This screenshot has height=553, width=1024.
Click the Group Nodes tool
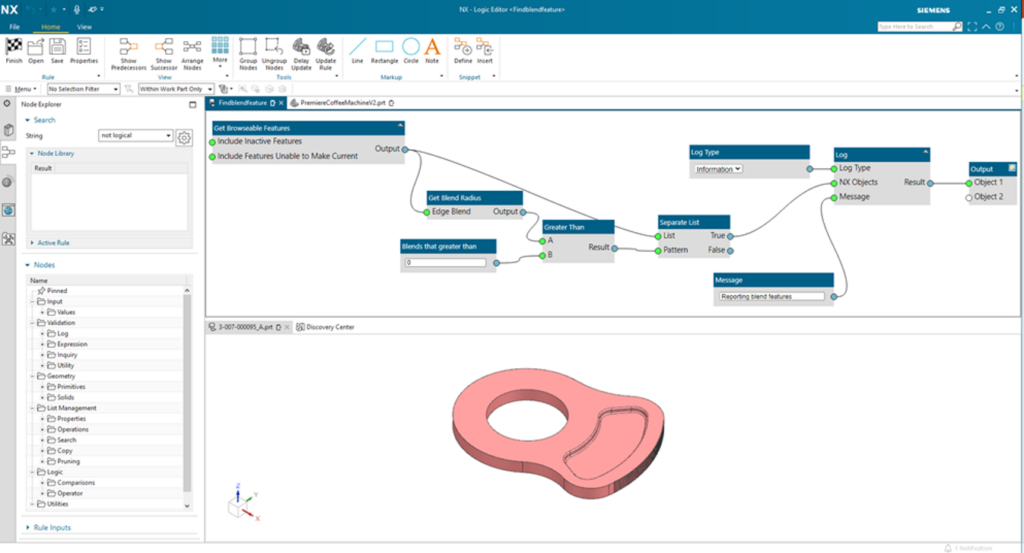(x=248, y=47)
